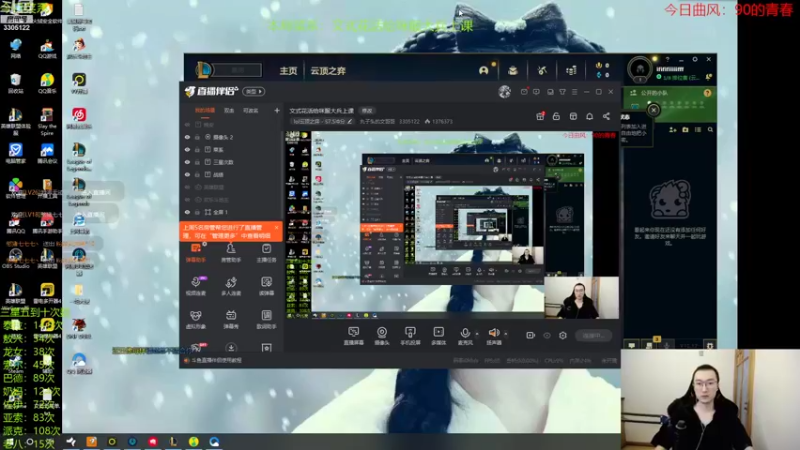Viewport: 800px width, 450px height.
Task: Open the hamburger menu in 直播伴侣 title bar
Action: [574, 92]
